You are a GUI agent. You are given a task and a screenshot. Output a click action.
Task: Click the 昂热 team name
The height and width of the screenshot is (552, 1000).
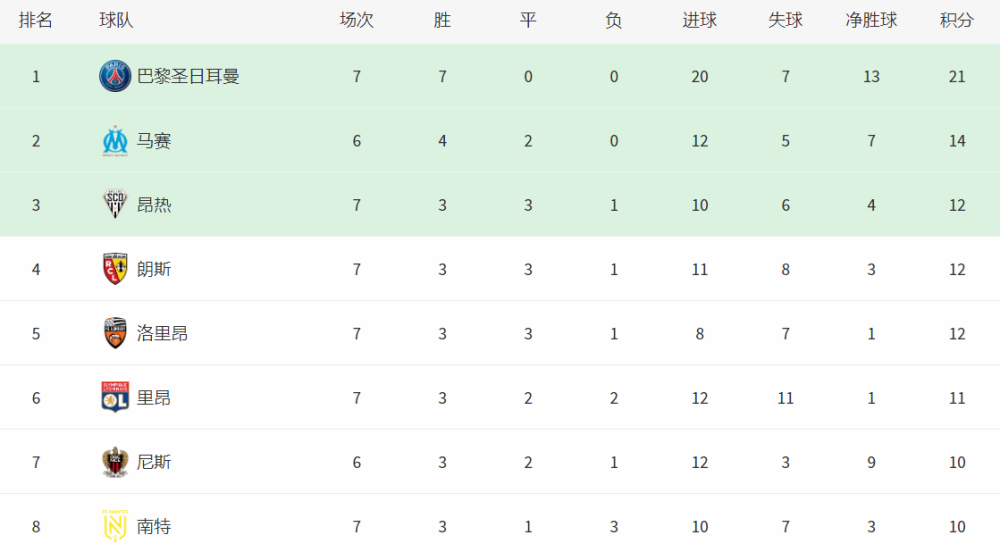(x=154, y=205)
